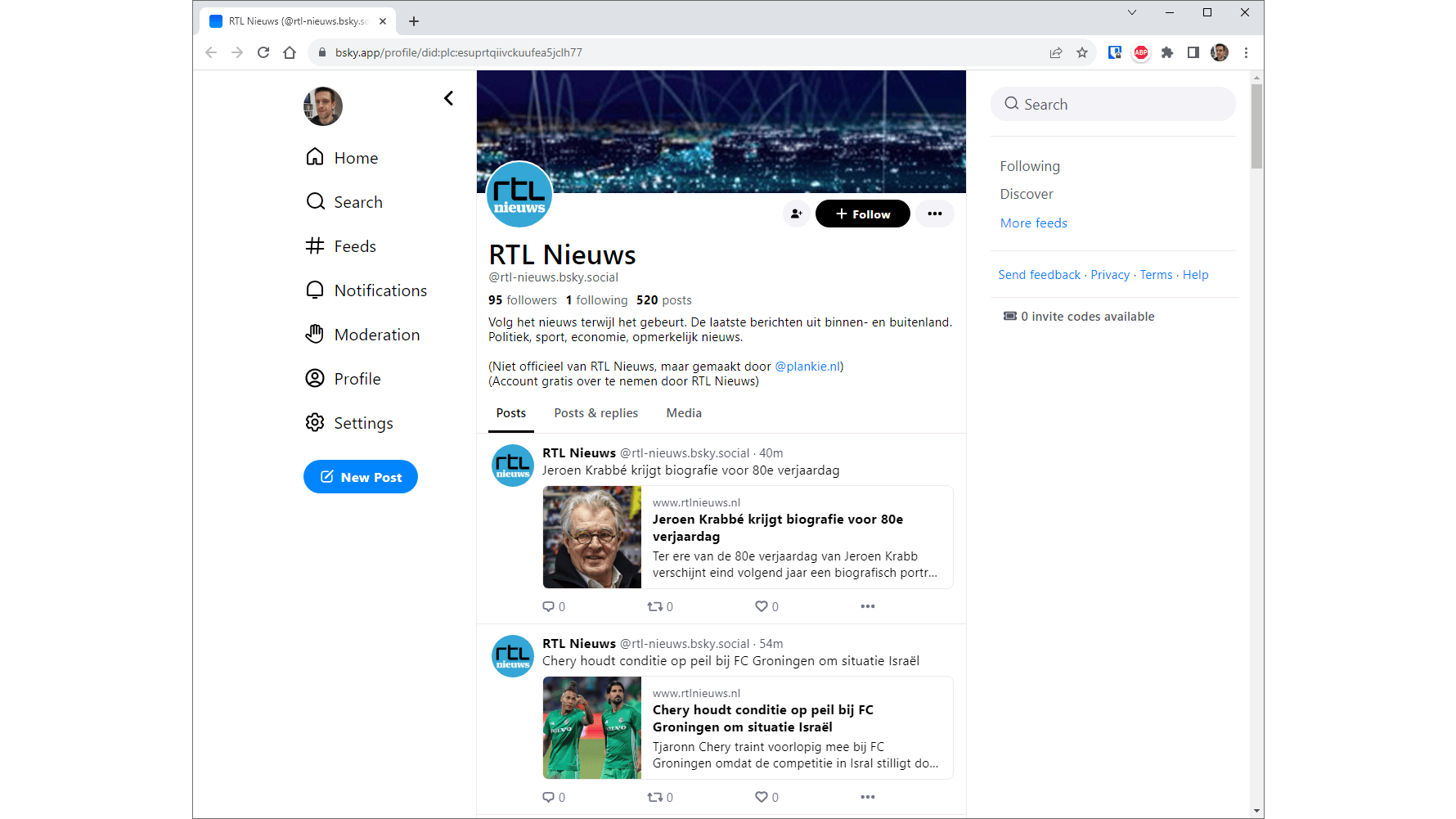Select the Discover feed
Viewport: 1456px width, 819px height.
tap(1027, 194)
